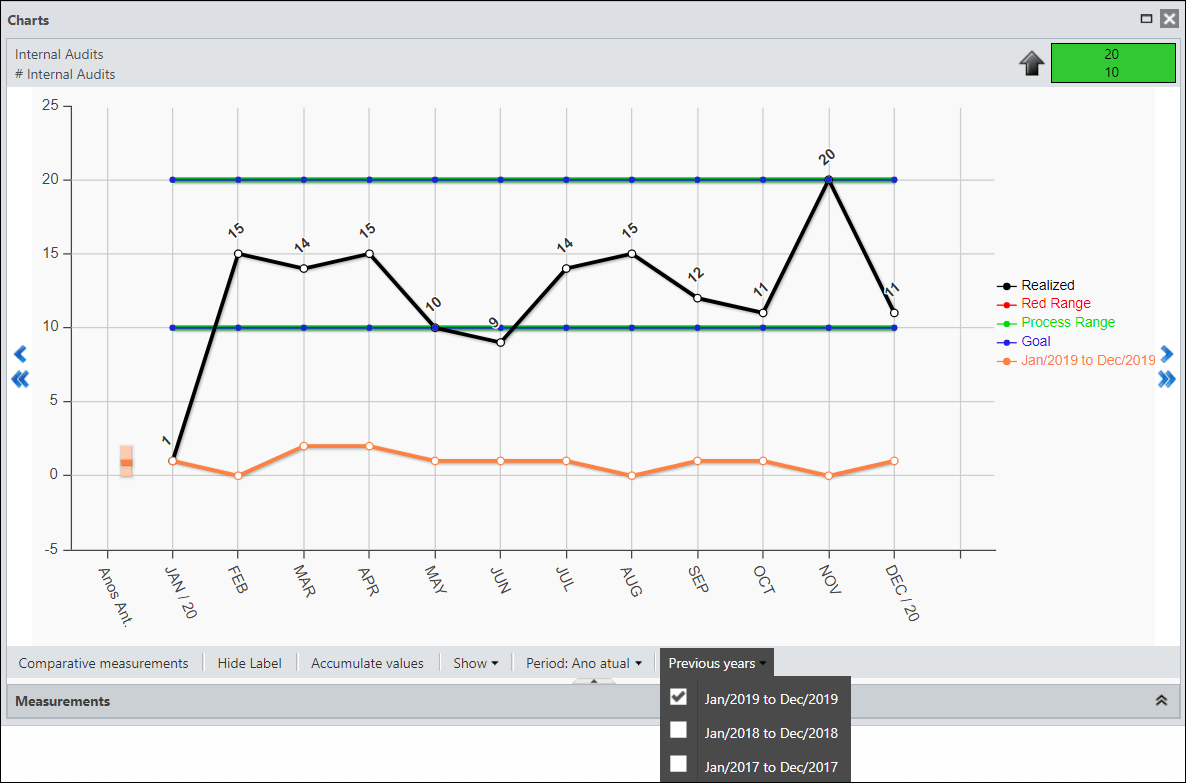
Task: Click the black upward trend arrow icon
Action: [x=1032, y=64]
